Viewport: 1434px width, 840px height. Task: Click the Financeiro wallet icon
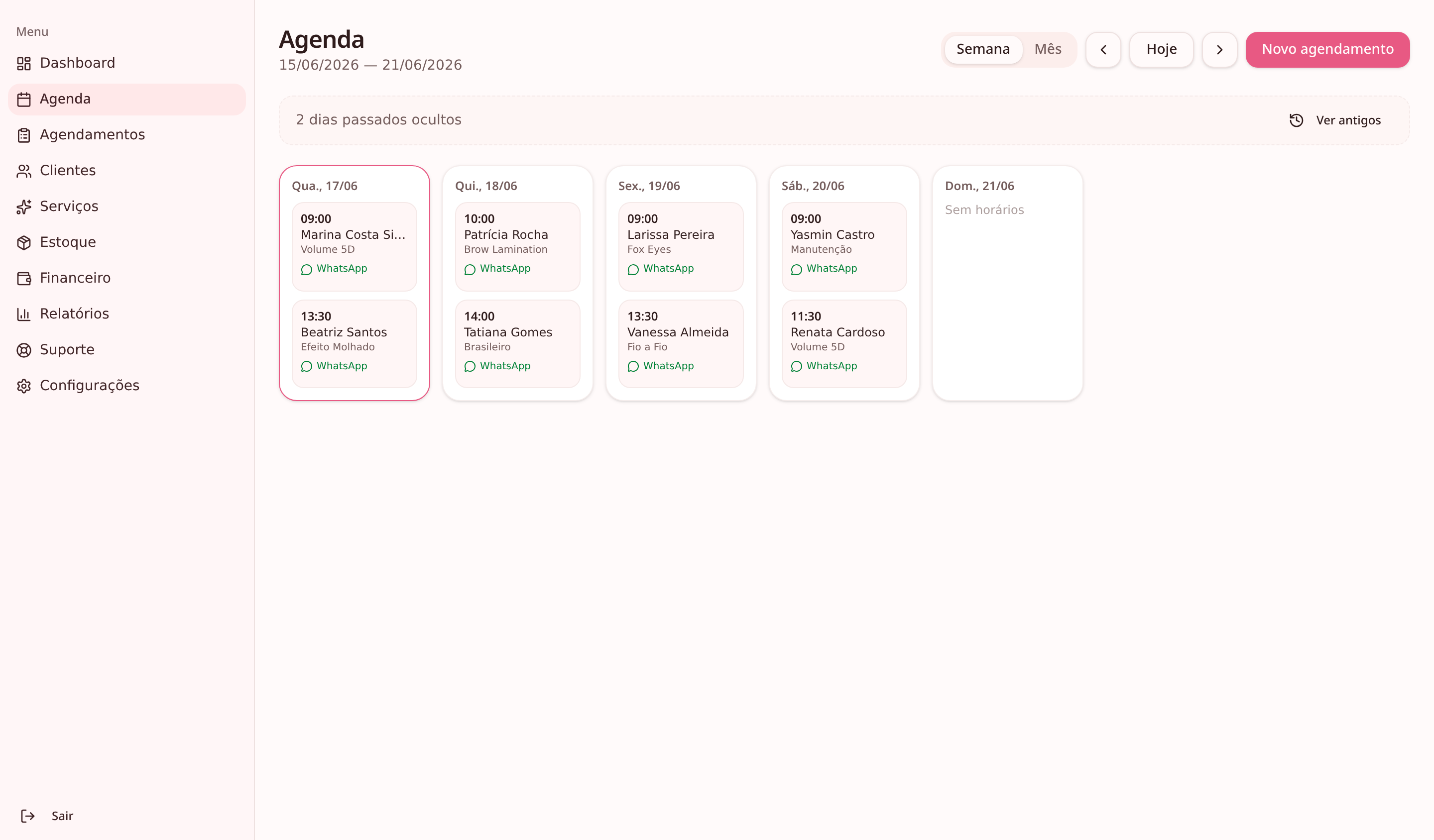pos(24,279)
